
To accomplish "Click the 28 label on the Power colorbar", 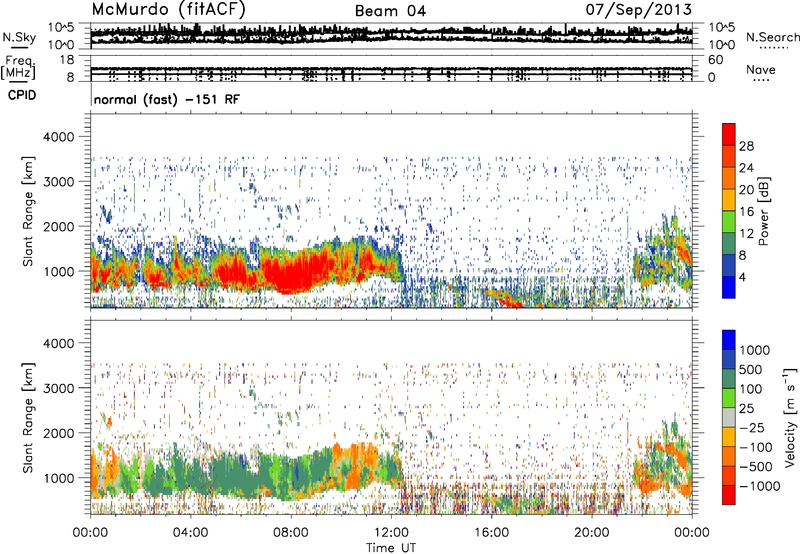I will (x=746, y=146).
